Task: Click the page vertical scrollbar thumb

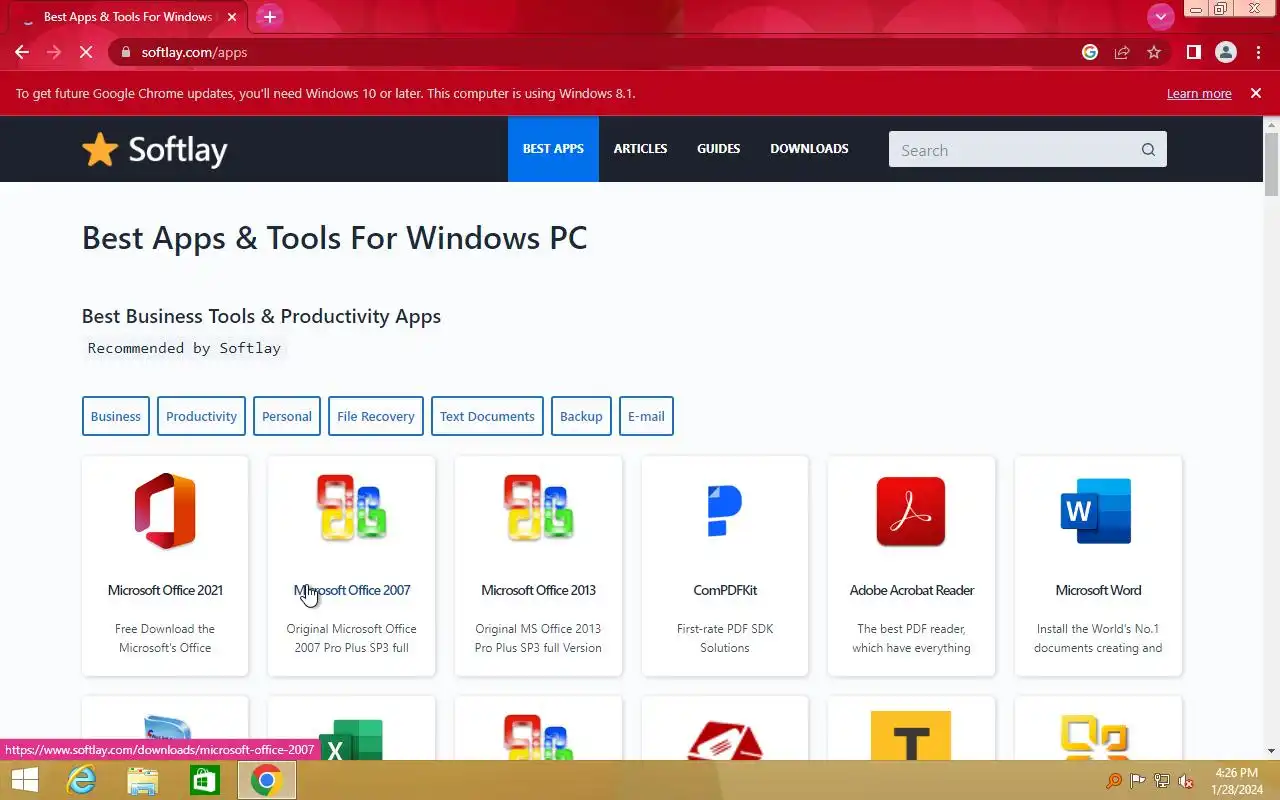Action: (x=1271, y=164)
